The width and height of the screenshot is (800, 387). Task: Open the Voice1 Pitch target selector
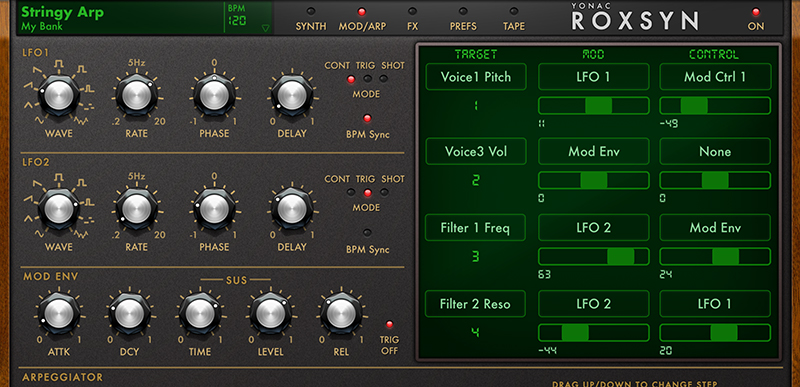[x=476, y=76]
